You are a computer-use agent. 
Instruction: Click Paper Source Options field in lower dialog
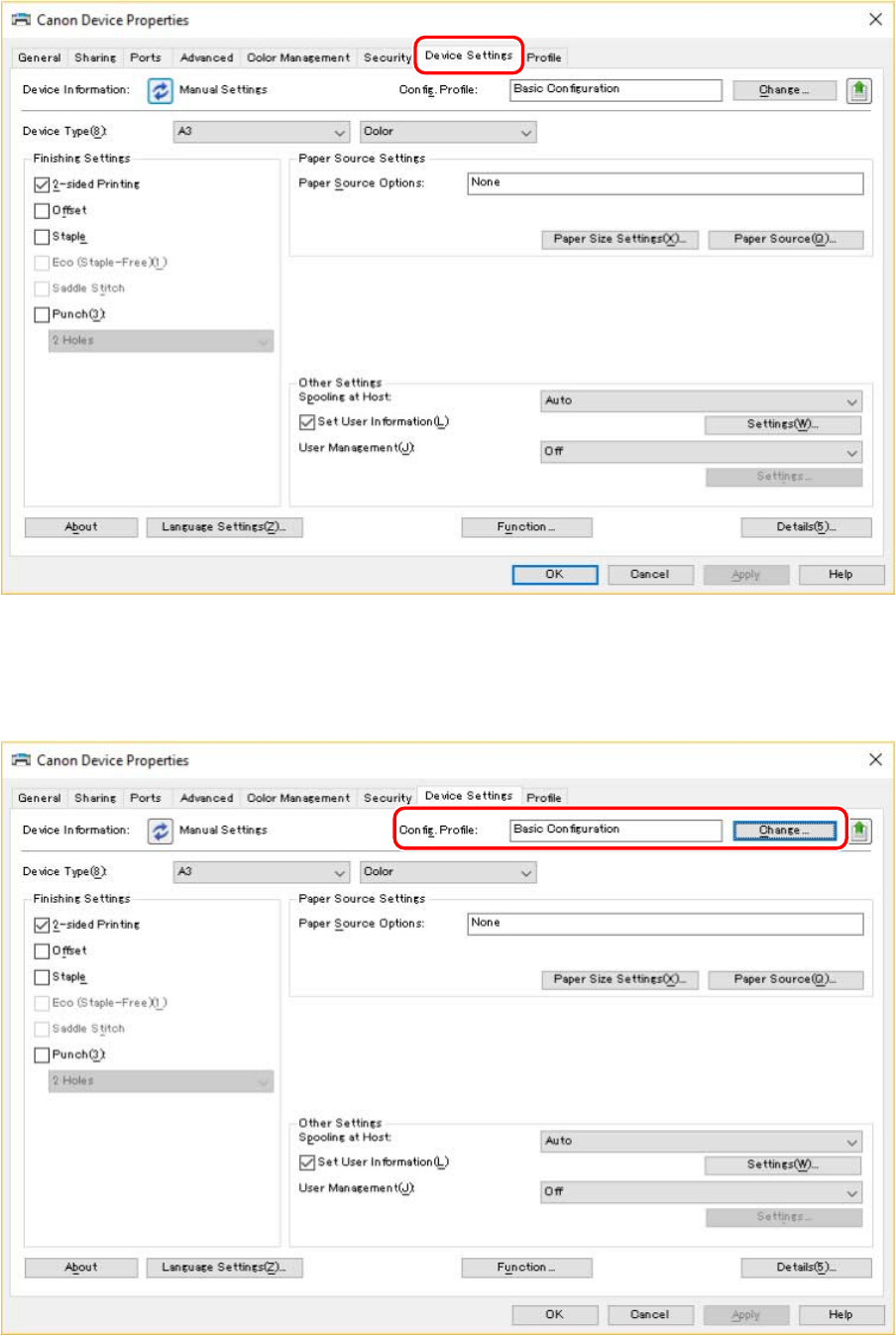coord(665,924)
